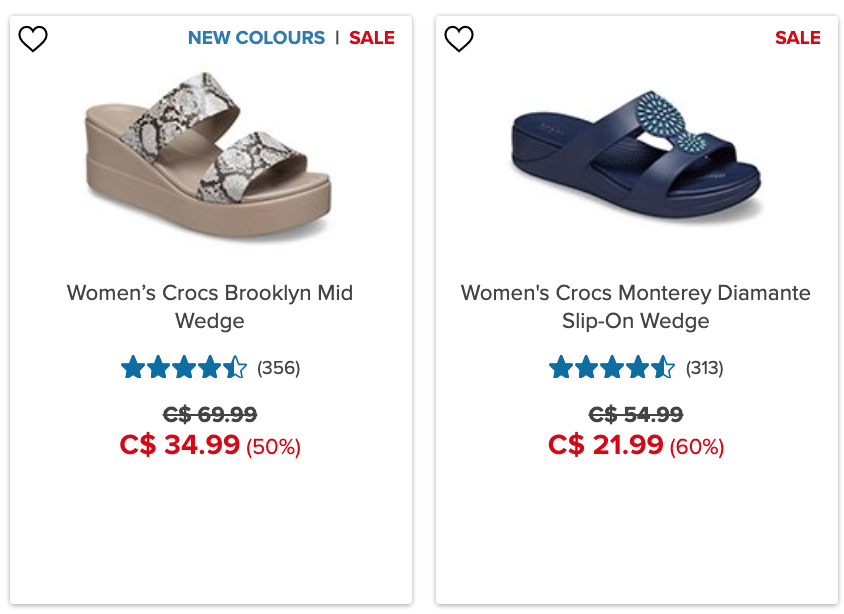Image resolution: width=844 pixels, height=614 pixels.
Task: Click the Monterey wedge star rating
Action: 611,368
